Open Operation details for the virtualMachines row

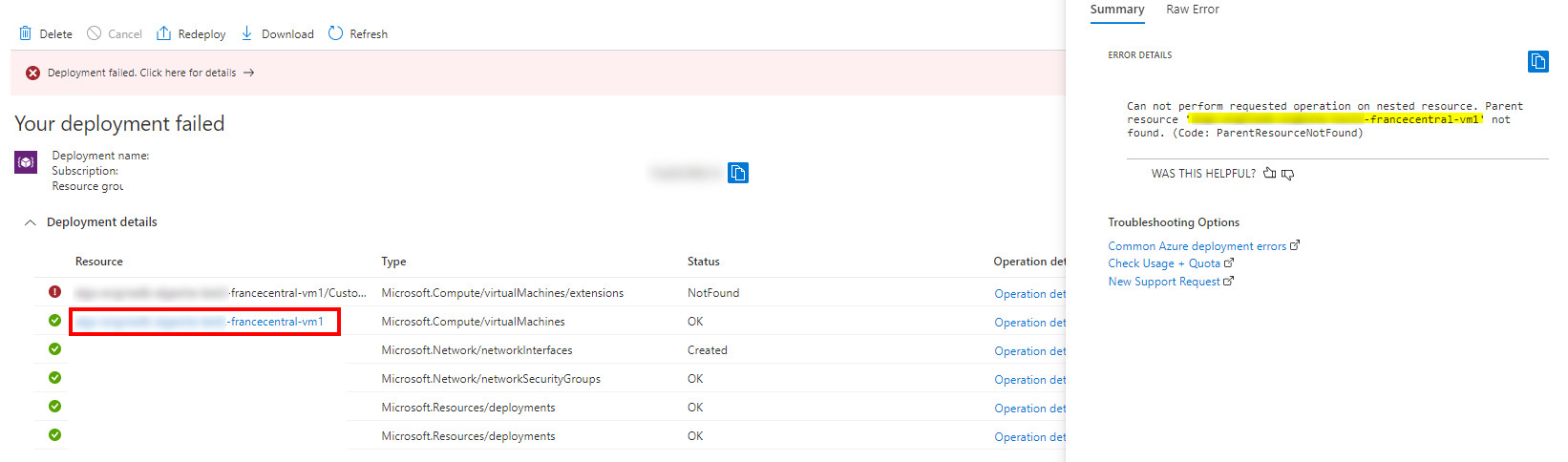[x=1029, y=323]
